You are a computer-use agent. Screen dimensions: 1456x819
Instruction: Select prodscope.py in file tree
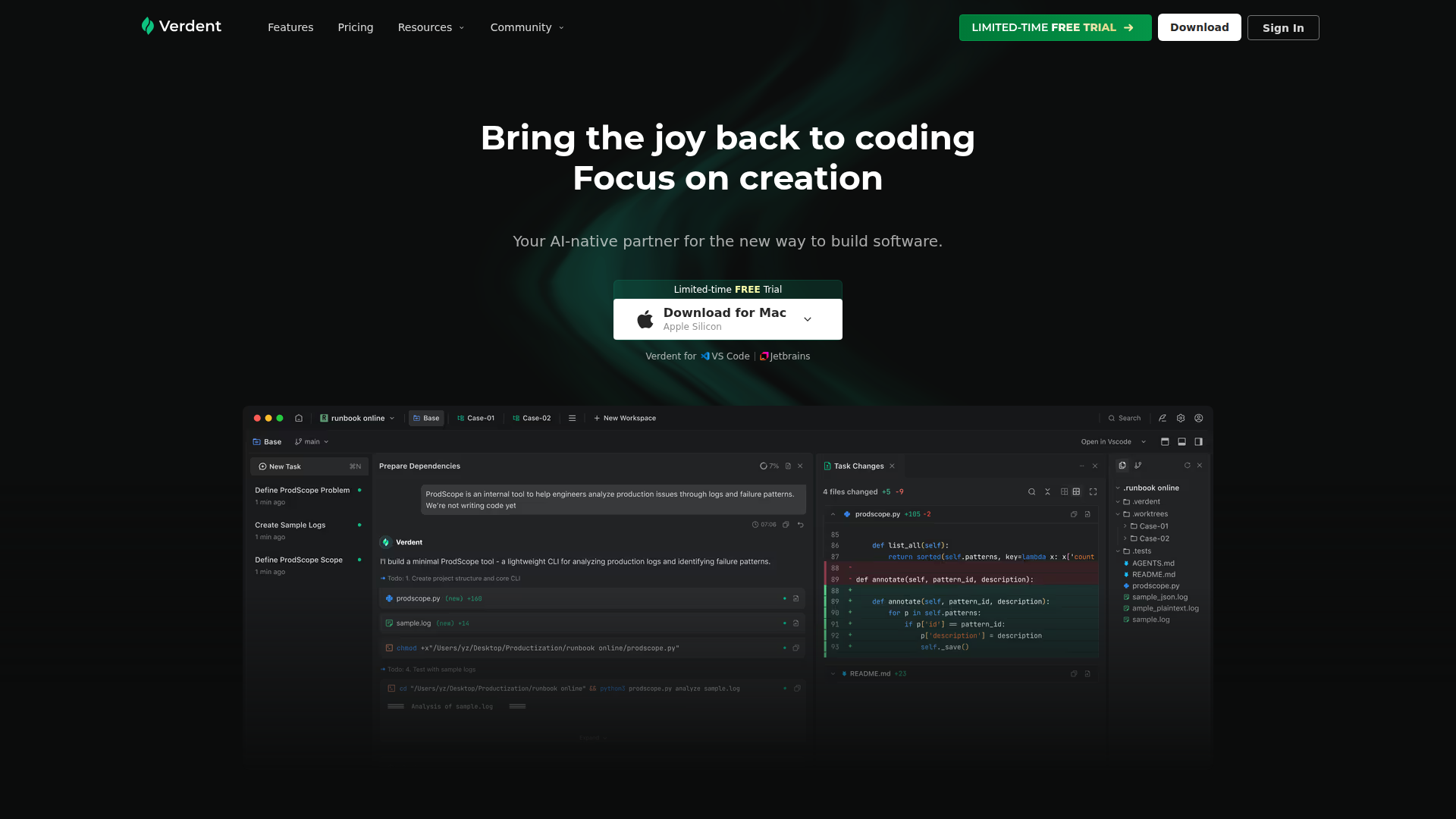pos(1155,586)
